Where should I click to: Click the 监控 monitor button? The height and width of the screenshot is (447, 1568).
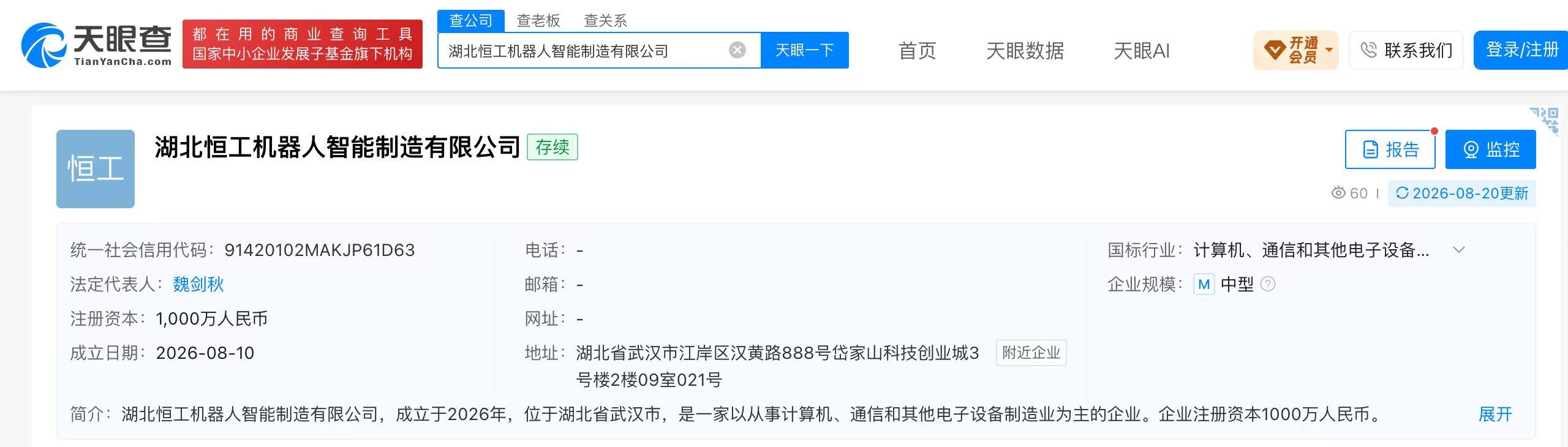[1490, 149]
